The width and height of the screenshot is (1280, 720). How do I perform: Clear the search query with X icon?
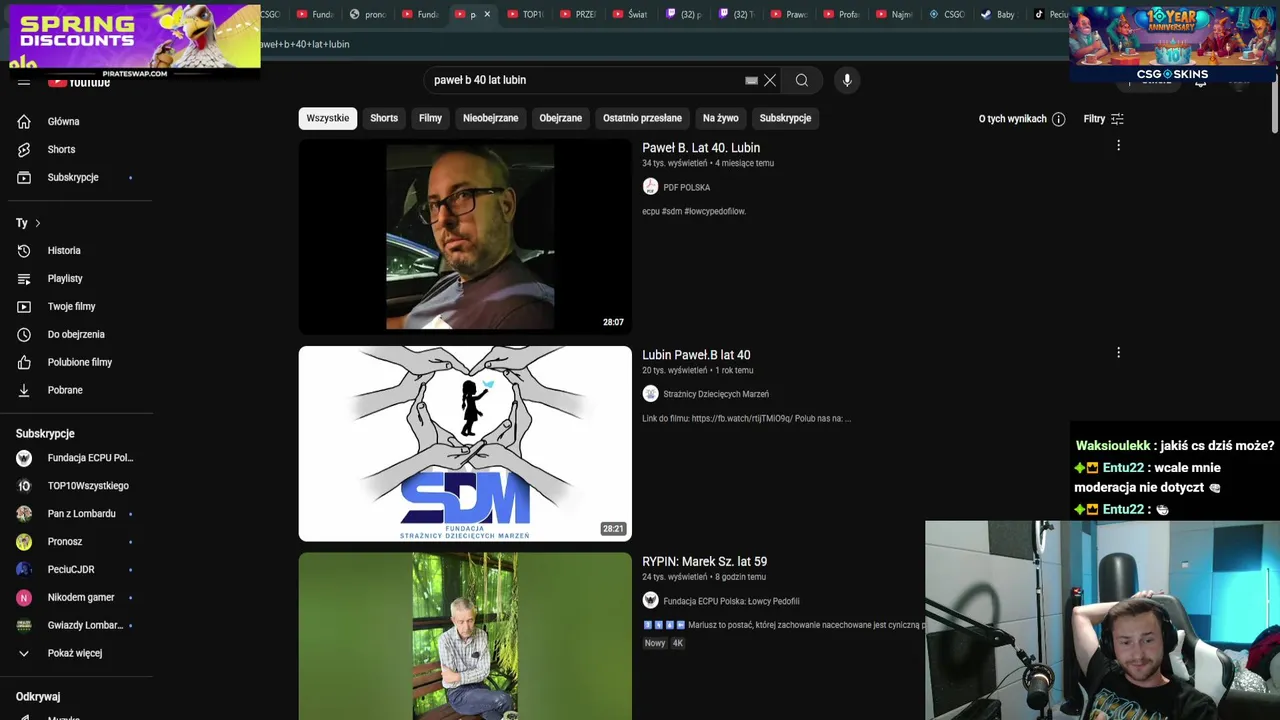770,80
